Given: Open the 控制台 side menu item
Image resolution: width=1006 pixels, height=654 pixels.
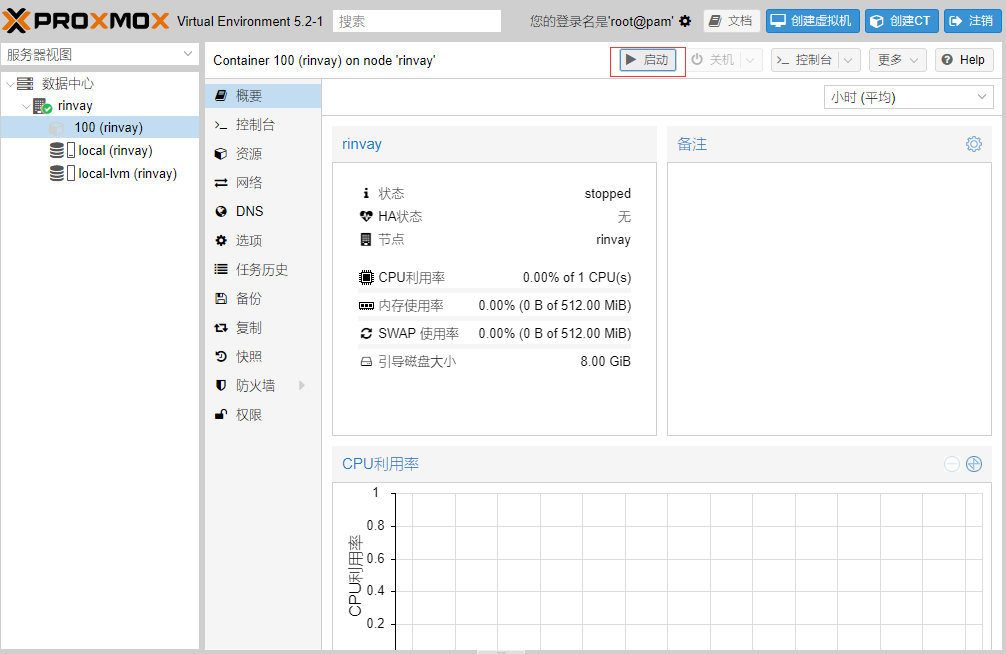Looking at the screenshot, I should [263, 125].
